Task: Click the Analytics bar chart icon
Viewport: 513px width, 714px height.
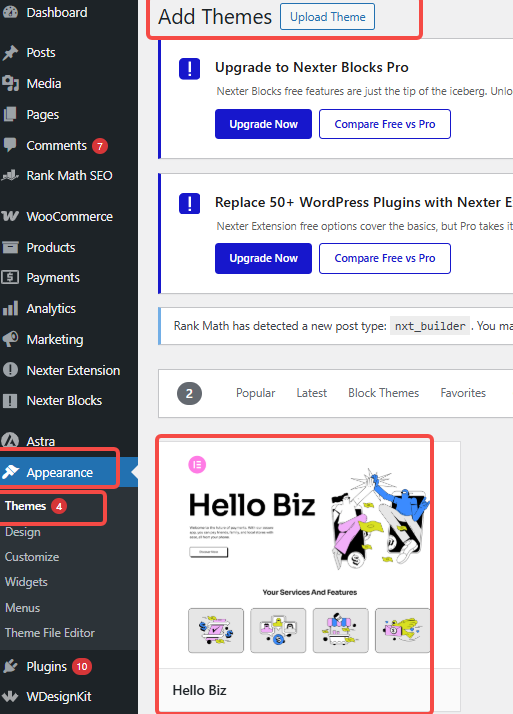Action: 10,308
